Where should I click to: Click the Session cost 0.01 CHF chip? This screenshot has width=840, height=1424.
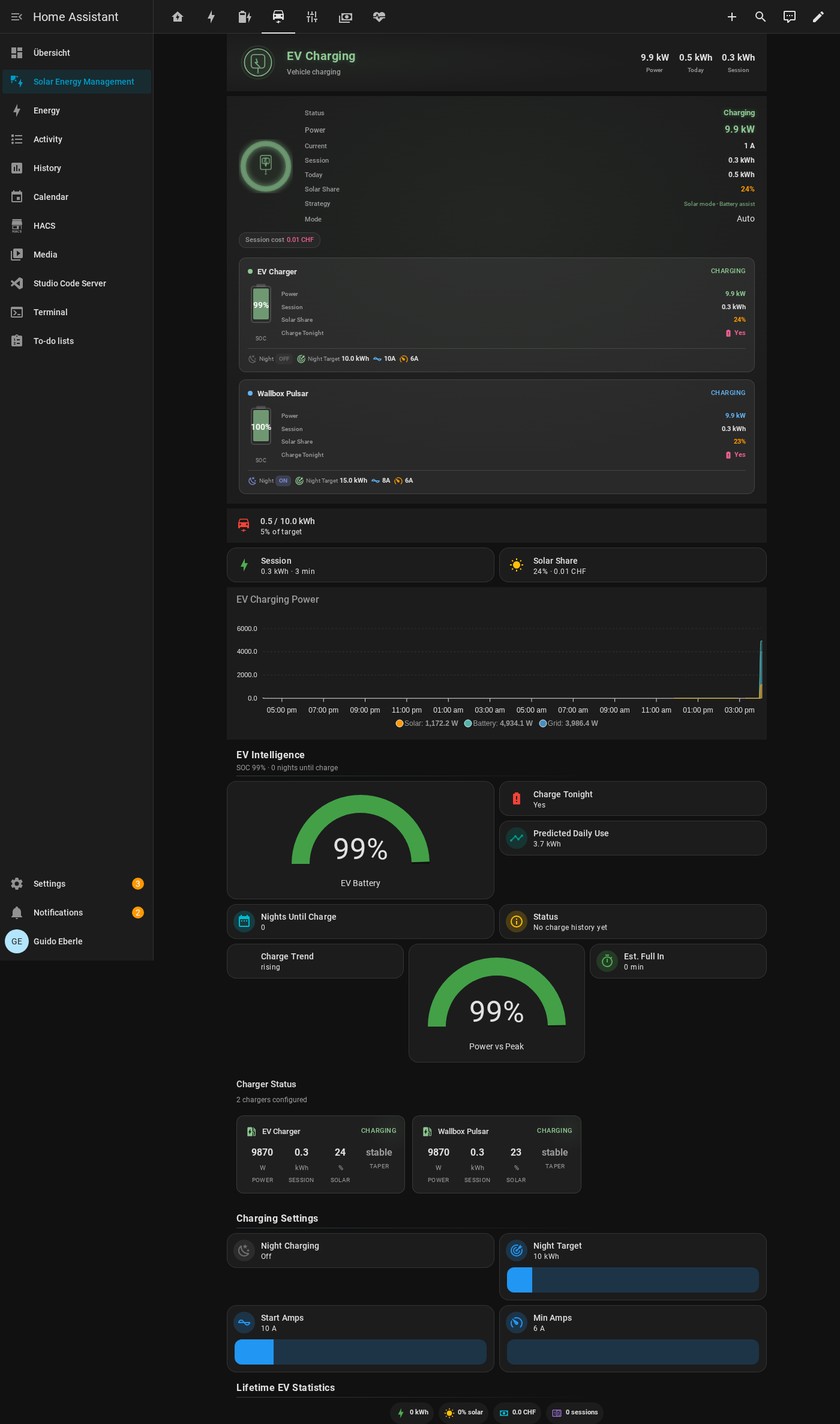pos(280,240)
